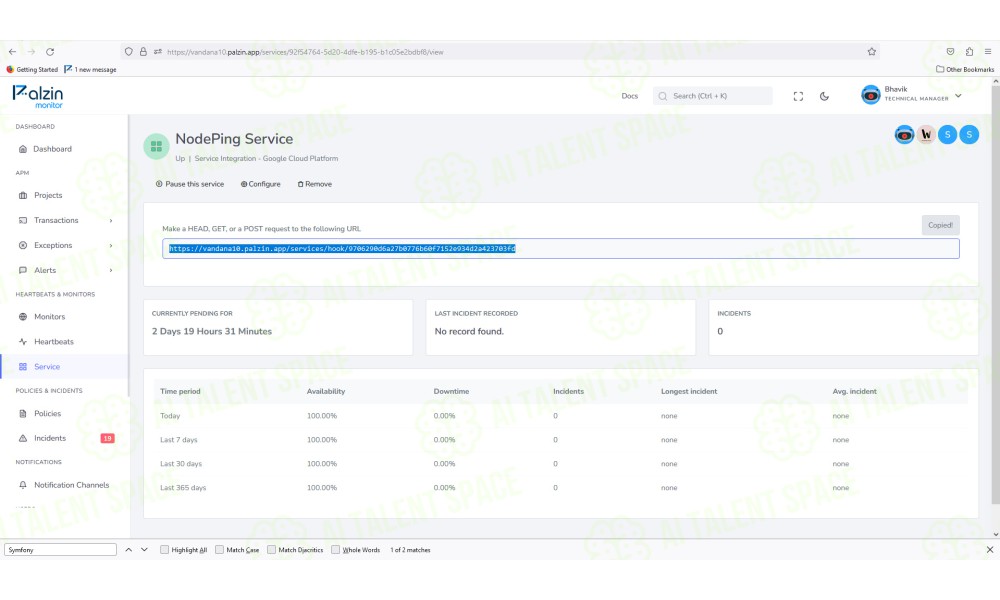Open the Pocket save icon in the toolbar
Viewport: 1000px width, 600px height.
tap(950, 52)
